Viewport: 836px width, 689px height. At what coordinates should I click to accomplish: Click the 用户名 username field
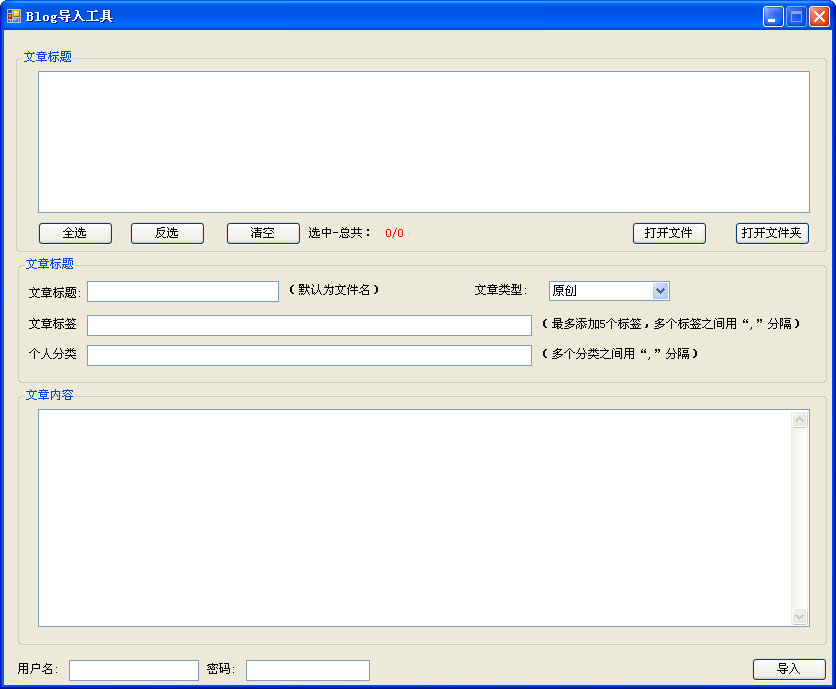tap(133, 670)
